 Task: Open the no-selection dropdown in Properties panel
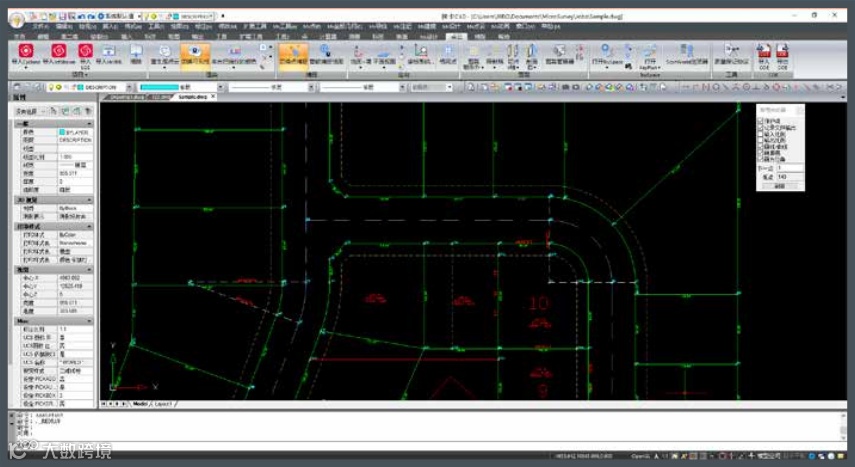click(30, 111)
